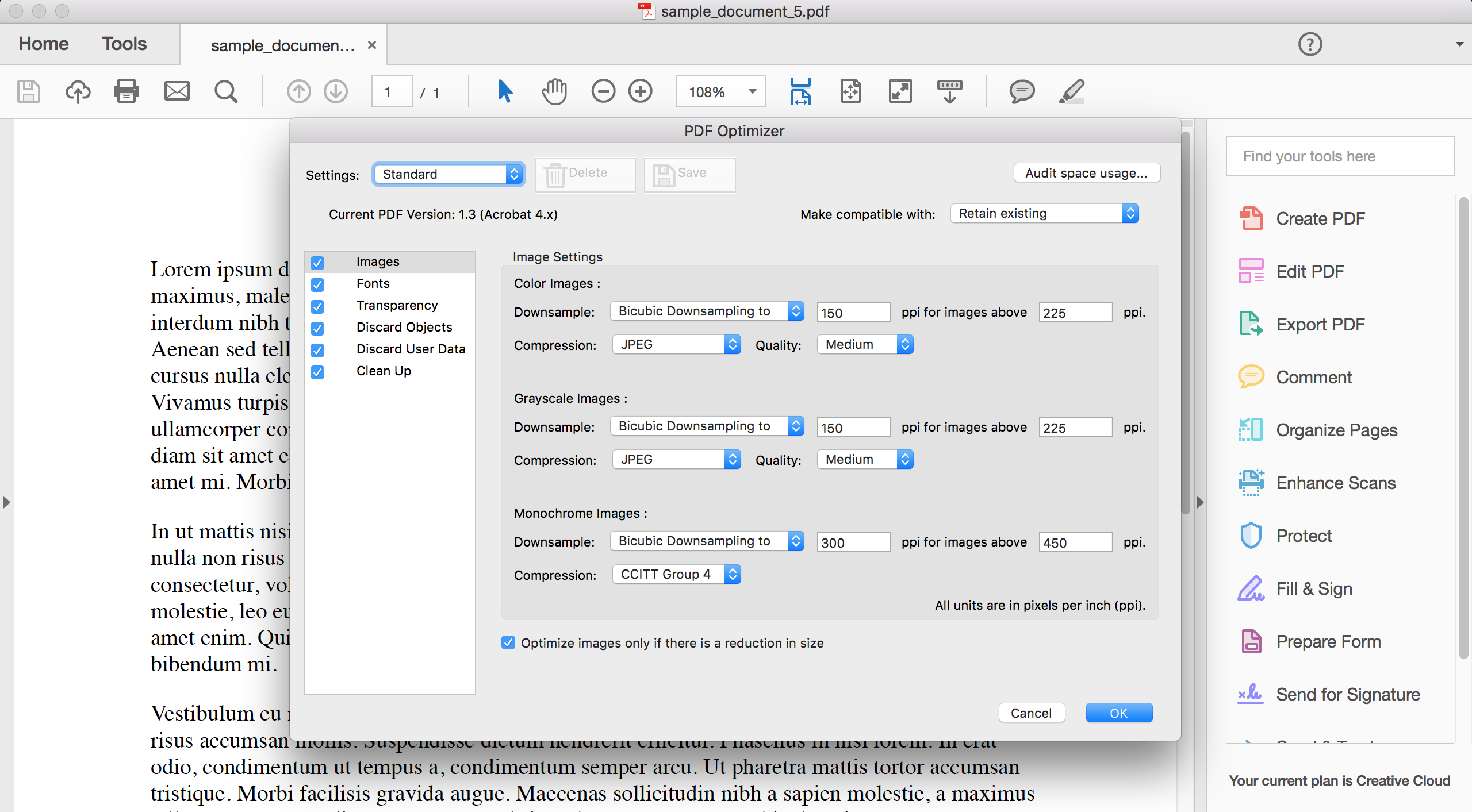Email the PDF via the envelope icon
1472x812 pixels.
[x=176, y=91]
